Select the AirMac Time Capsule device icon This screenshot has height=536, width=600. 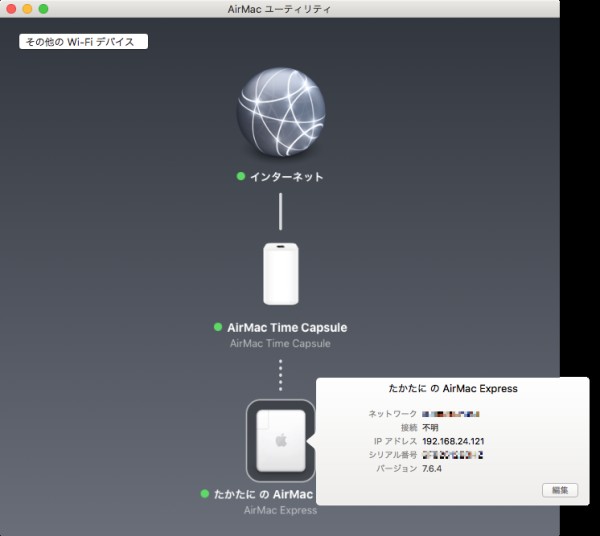click(x=281, y=274)
